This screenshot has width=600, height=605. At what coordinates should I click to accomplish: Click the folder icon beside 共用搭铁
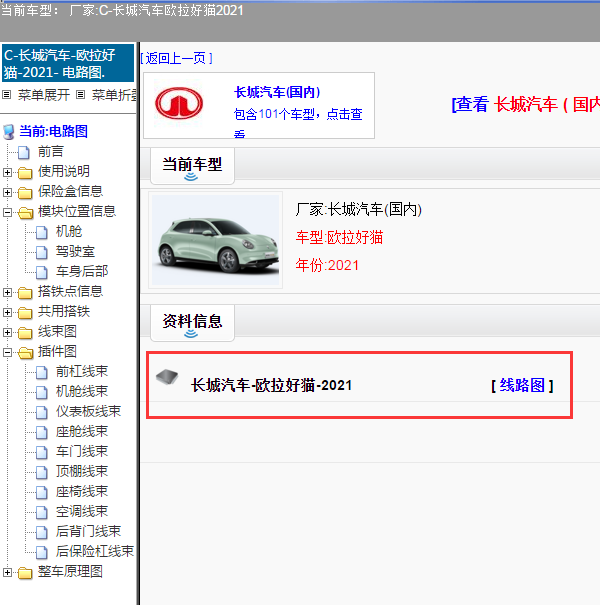click(25, 312)
